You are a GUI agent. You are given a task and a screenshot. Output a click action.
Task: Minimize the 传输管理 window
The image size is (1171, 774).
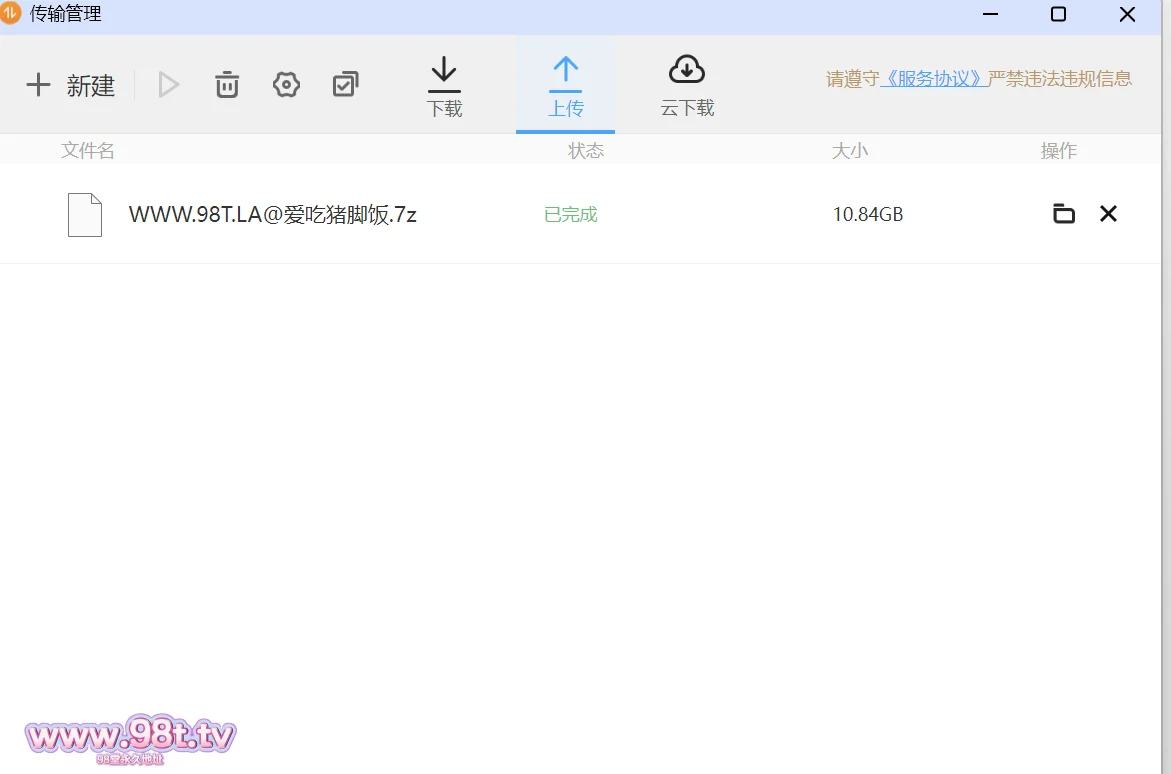click(x=990, y=15)
